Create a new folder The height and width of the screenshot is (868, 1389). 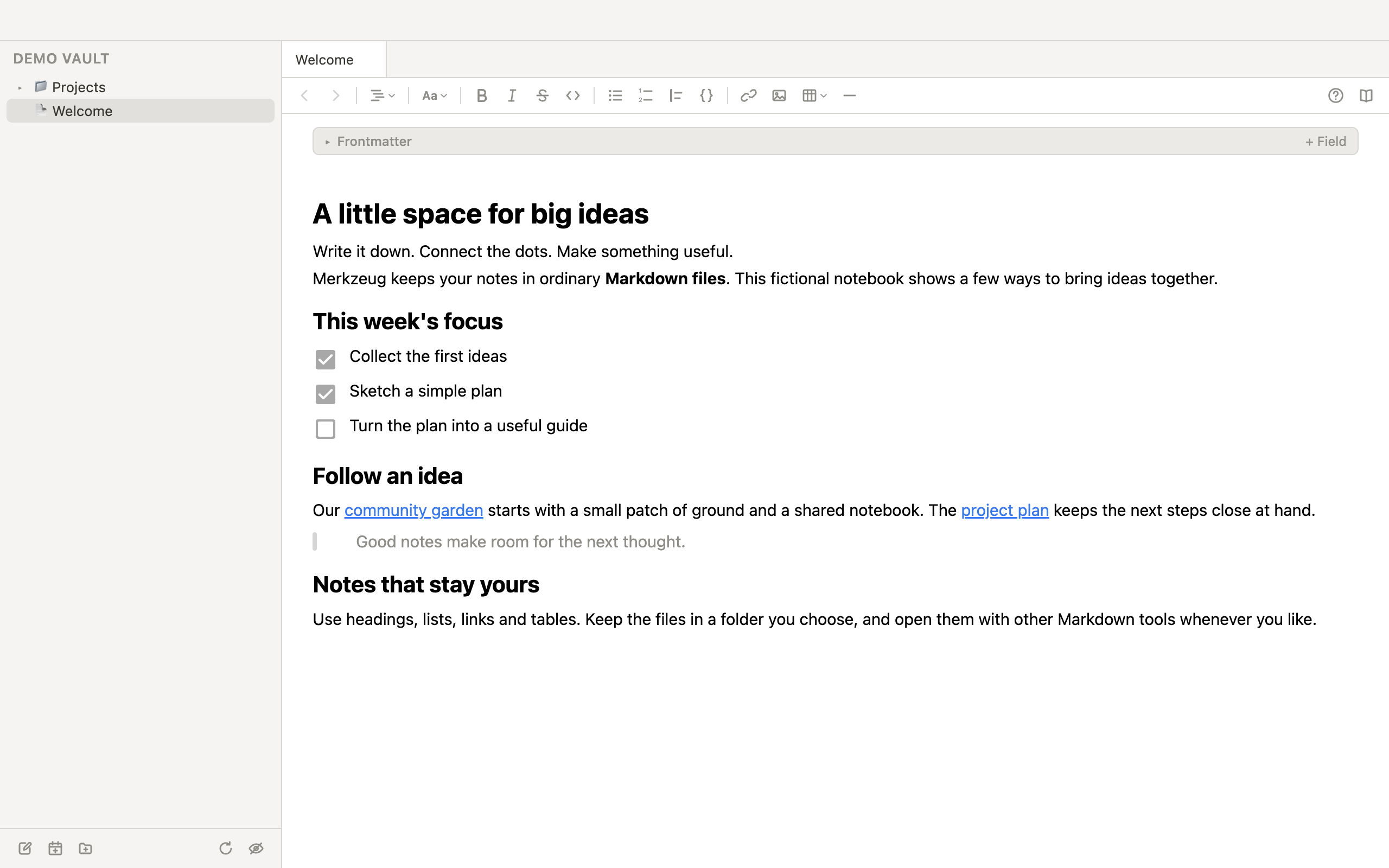coord(86,848)
